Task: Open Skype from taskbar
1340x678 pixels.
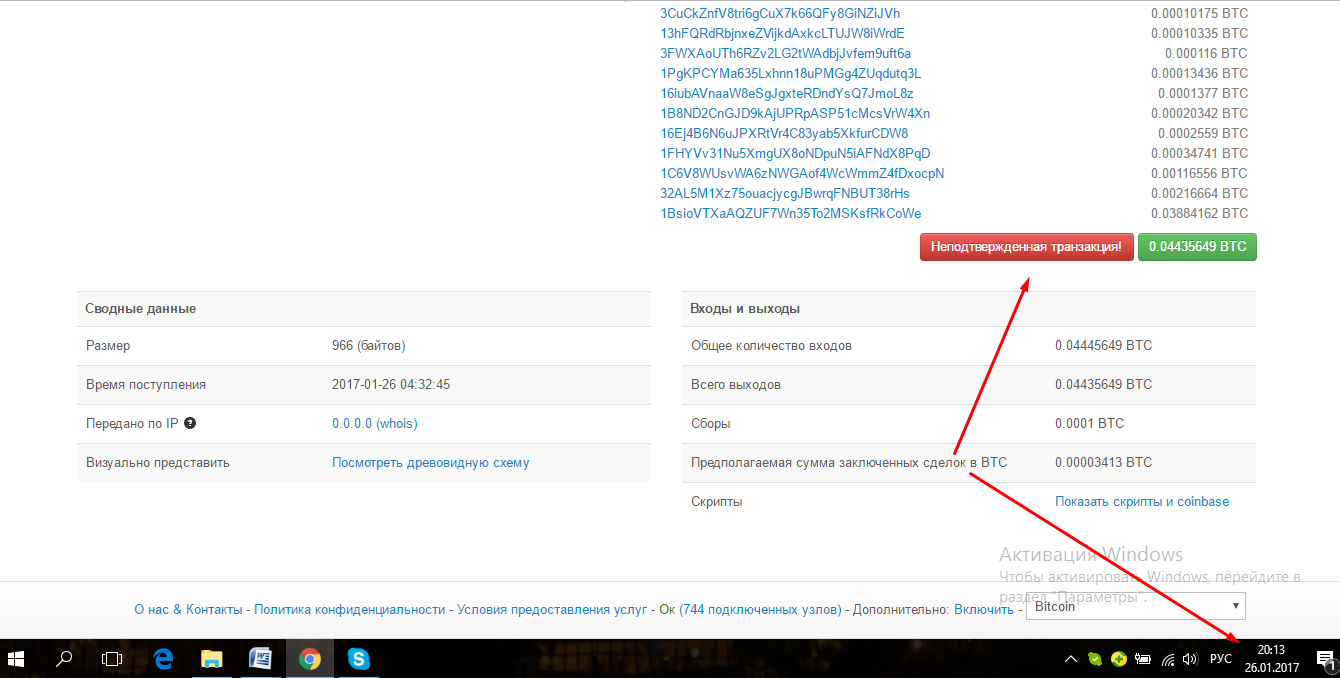Action: point(358,659)
